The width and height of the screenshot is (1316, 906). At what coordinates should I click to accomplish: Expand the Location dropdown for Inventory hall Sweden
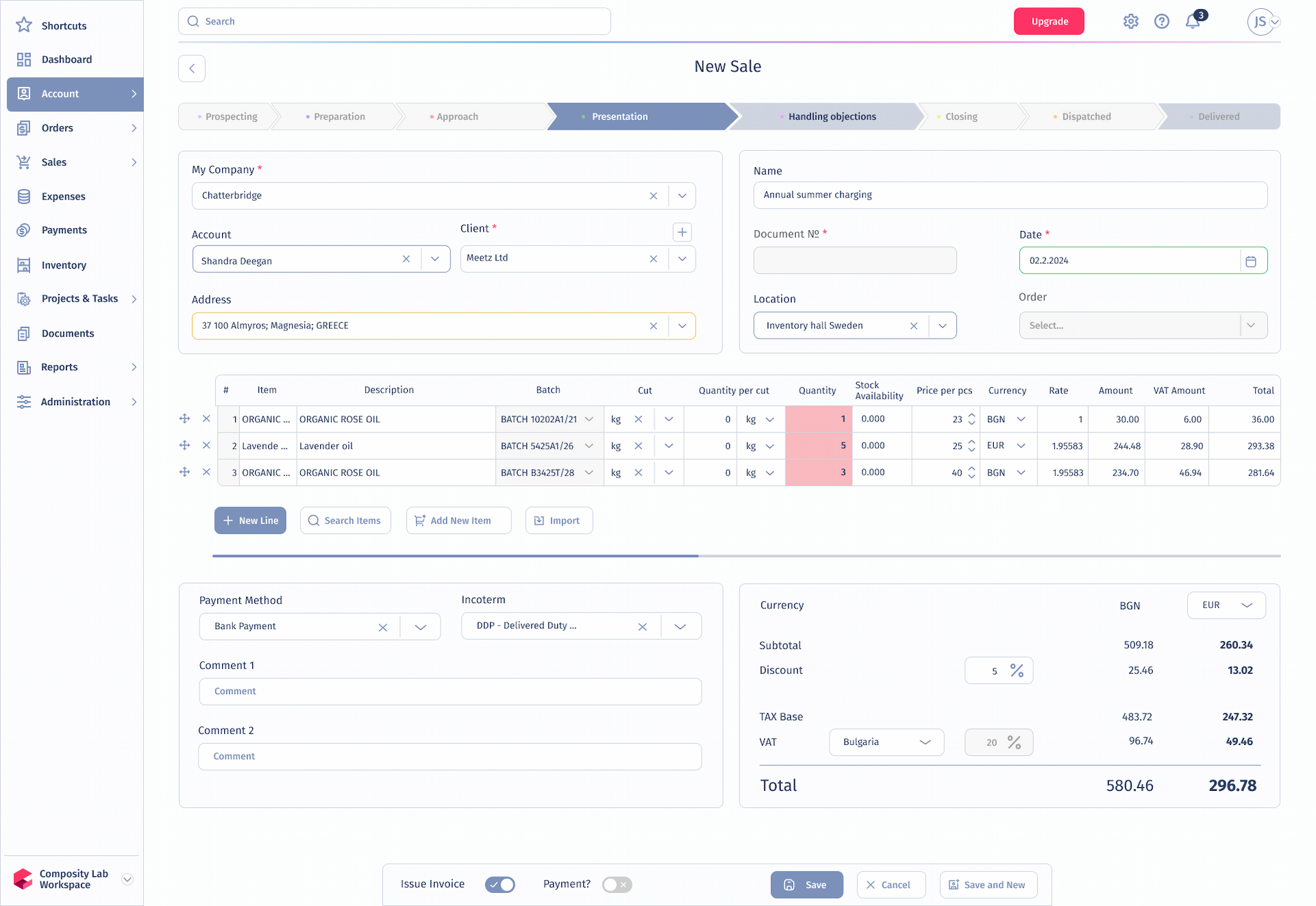943,325
